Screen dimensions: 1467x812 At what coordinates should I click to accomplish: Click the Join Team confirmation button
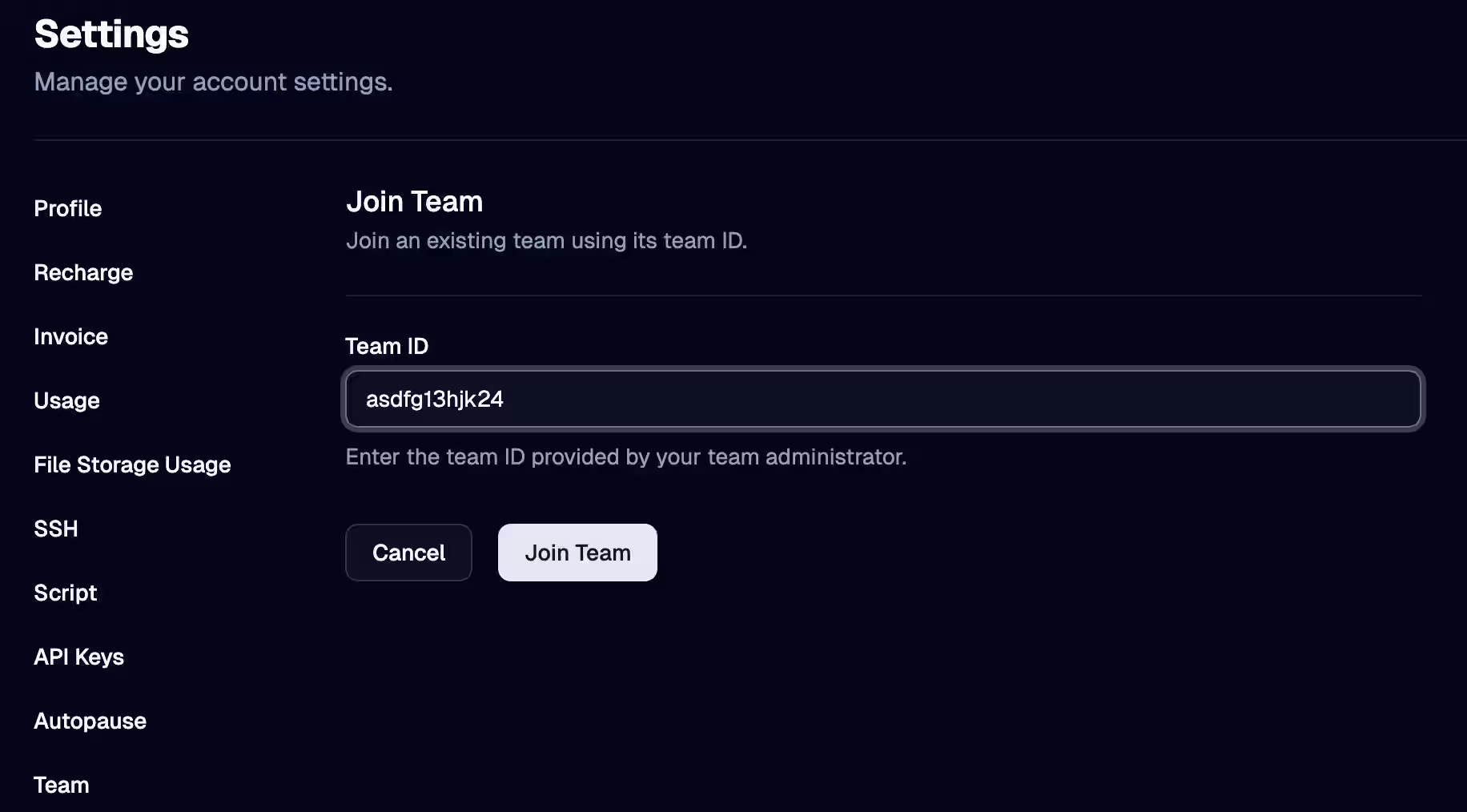pos(577,553)
